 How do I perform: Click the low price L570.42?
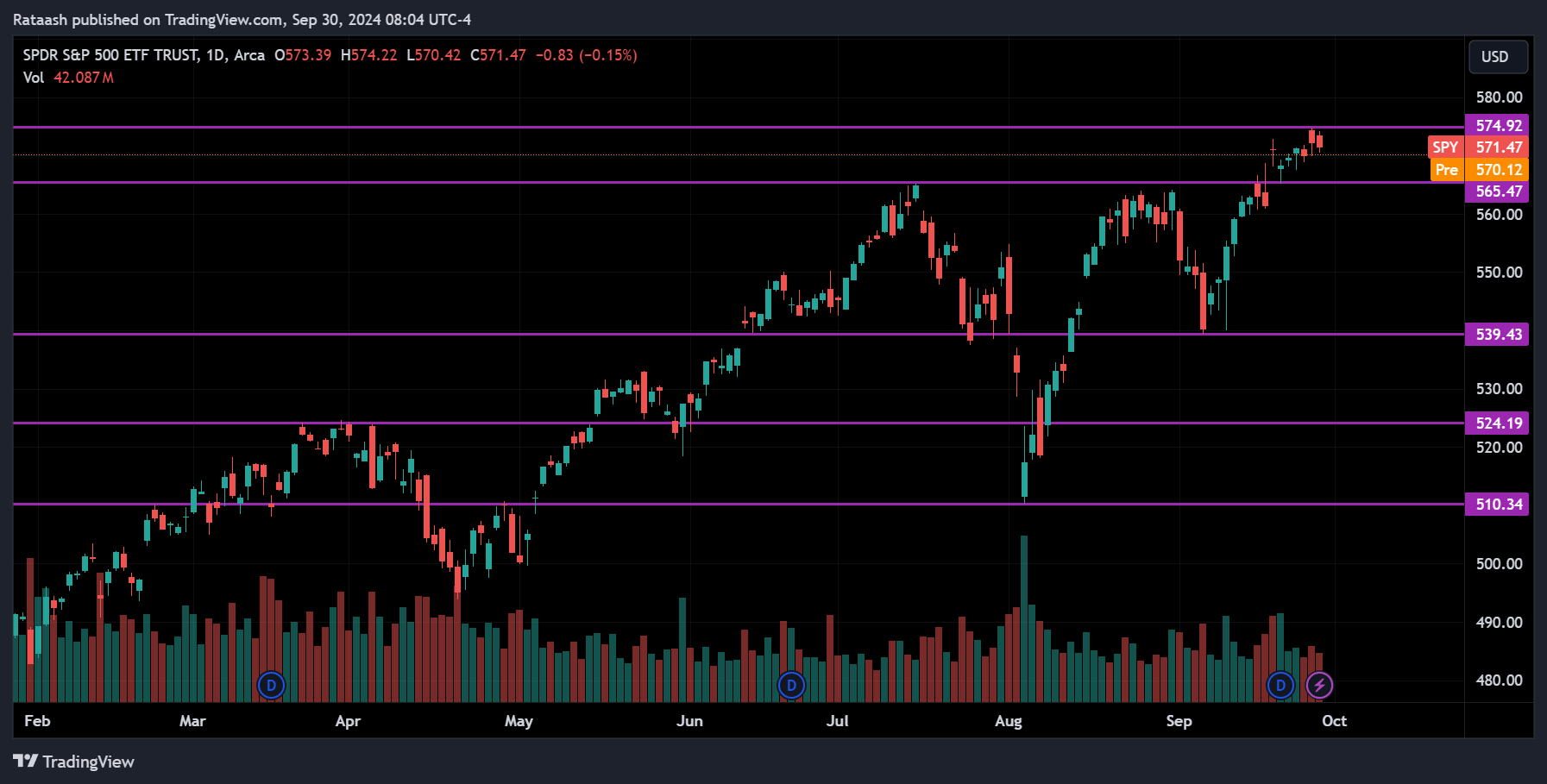434,55
